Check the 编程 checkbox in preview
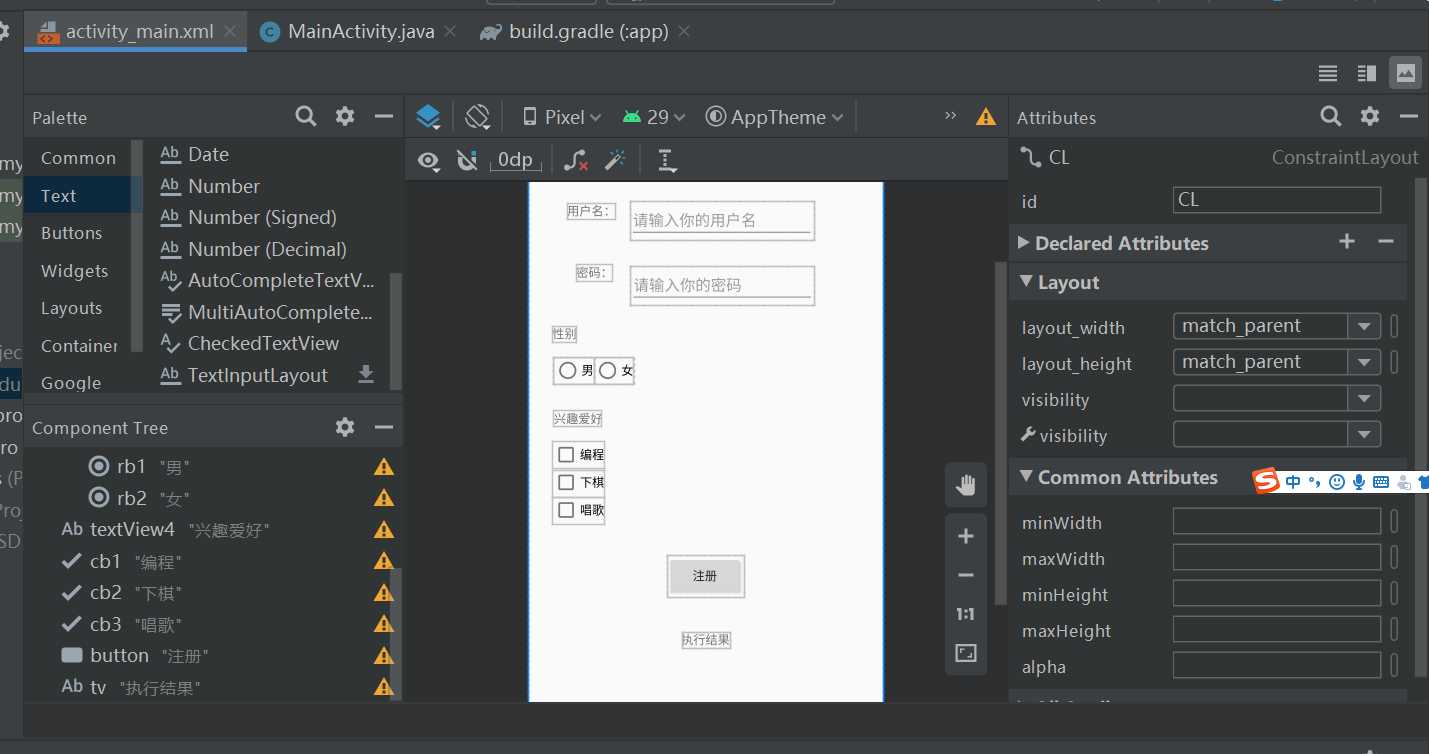Viewport: 1429px width, 754px height. click(579, 455)
